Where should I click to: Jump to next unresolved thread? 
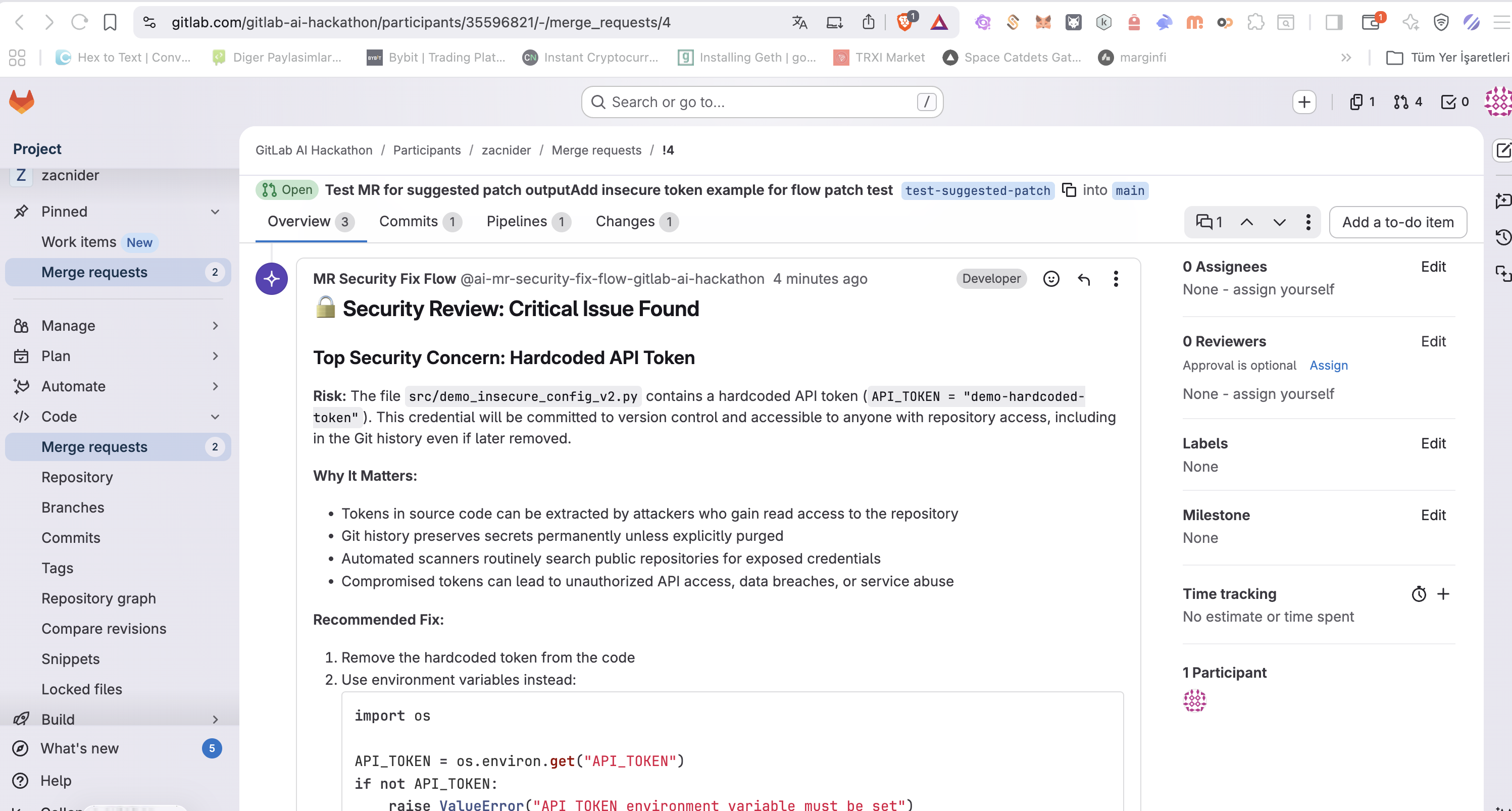click(1279, 222)
